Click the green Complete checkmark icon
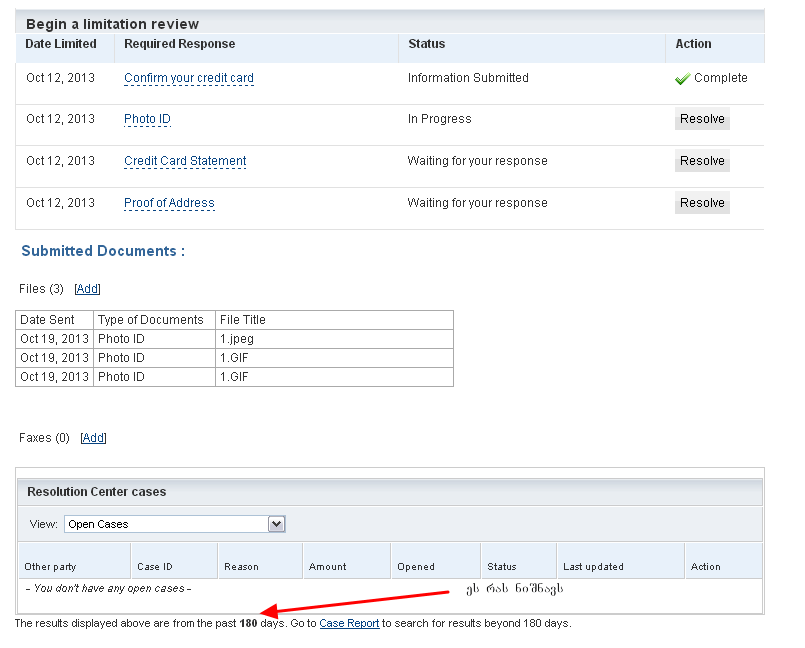 [683, 79]
